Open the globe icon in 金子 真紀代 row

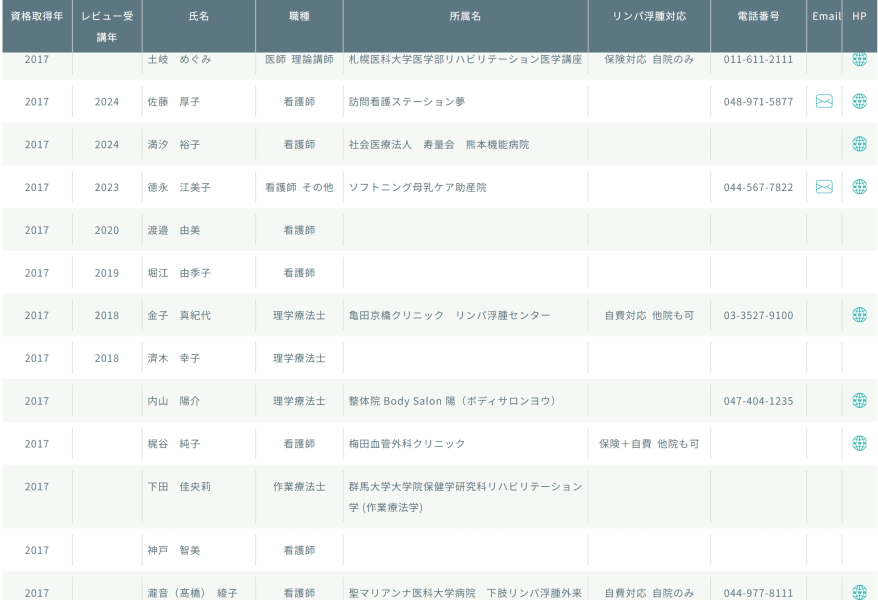coord(859,315)
